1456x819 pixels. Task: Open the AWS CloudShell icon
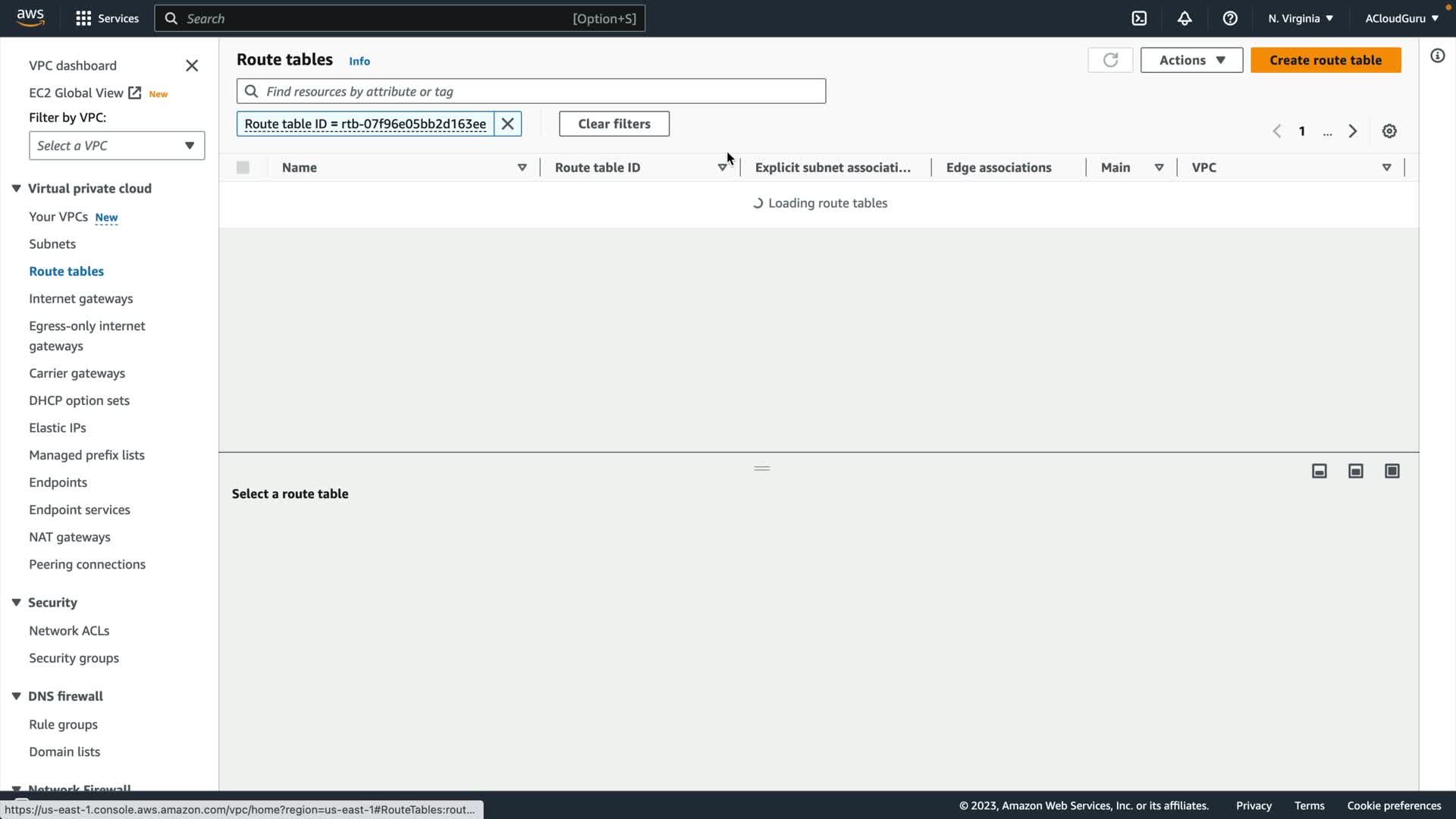pos(1139,18)
